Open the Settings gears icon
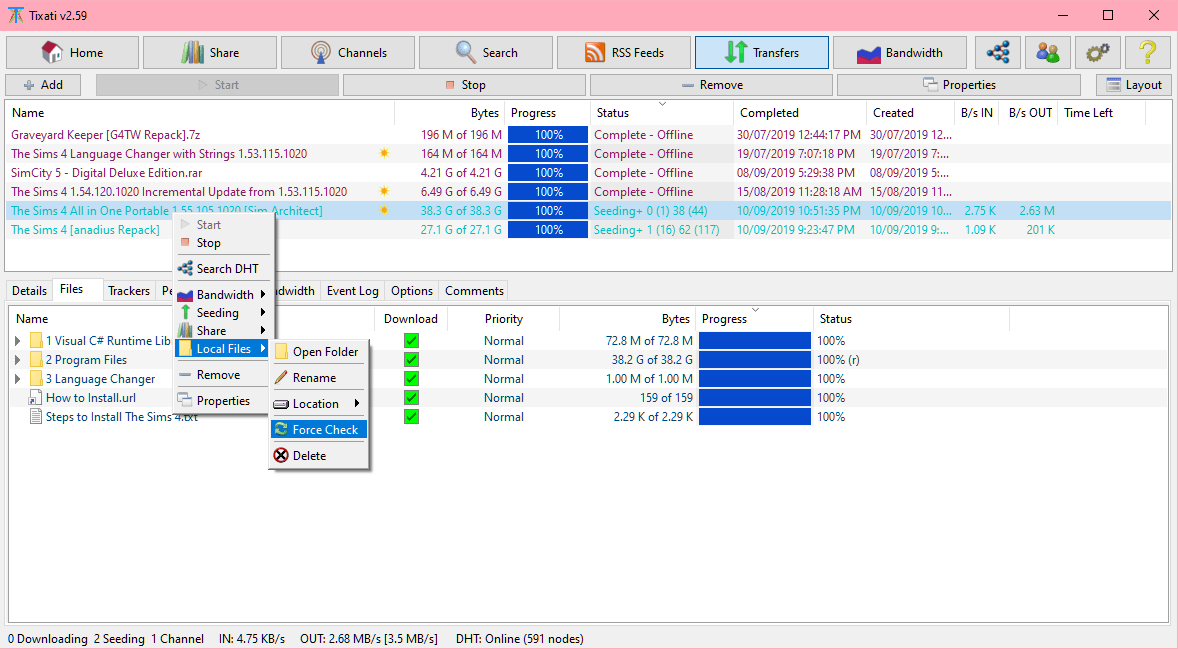This screenshot has width=1178, height=649. click(1097, 53)
